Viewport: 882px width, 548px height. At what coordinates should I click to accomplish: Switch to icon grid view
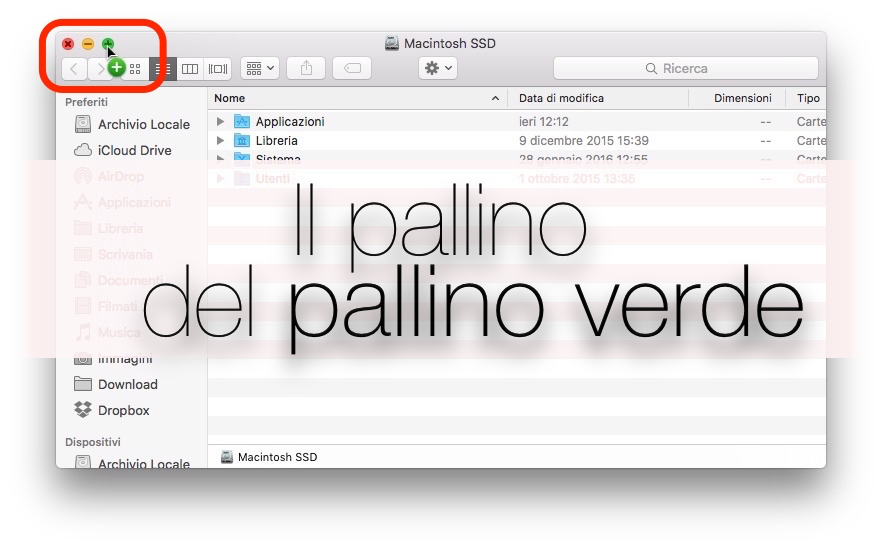[135, 69]
